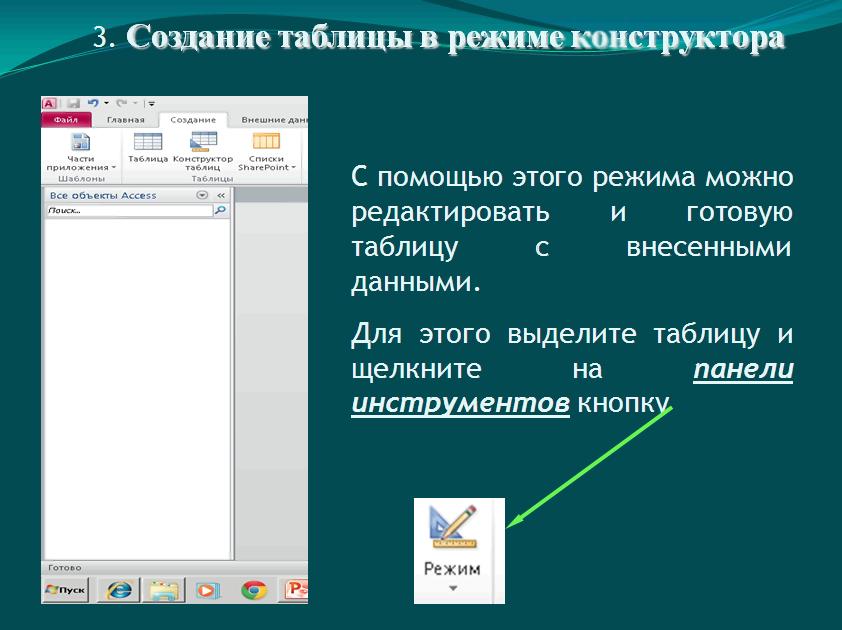842x630 pixels.
Task: Open the Customize Quick Access Toolbar dropdown
Action: point(151,103)
